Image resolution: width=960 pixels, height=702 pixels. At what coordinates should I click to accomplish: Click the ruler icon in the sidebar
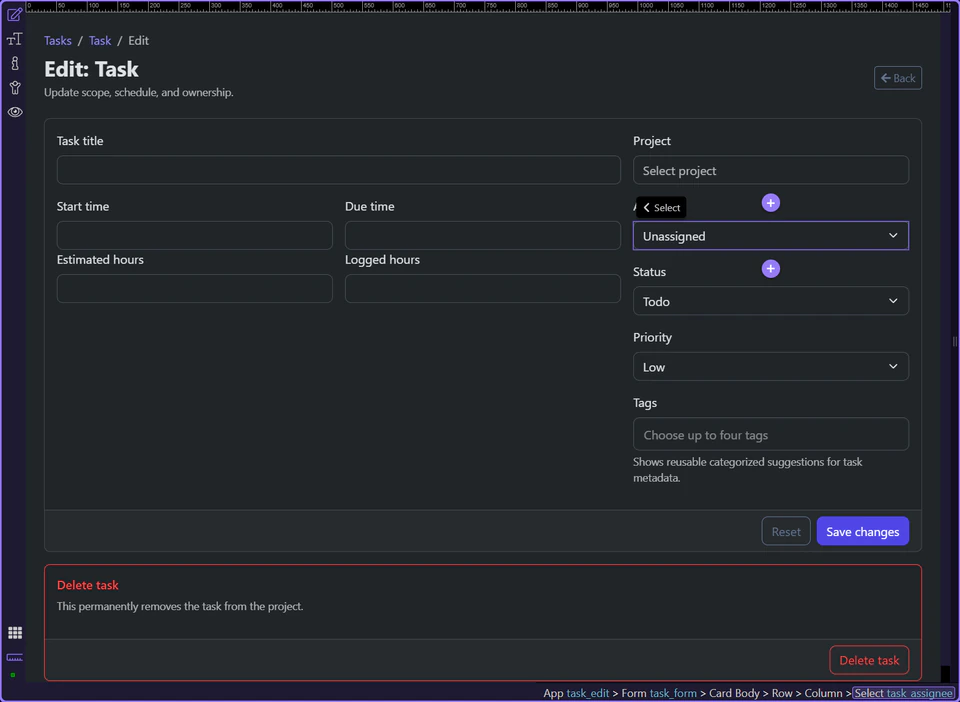point(14,658)
